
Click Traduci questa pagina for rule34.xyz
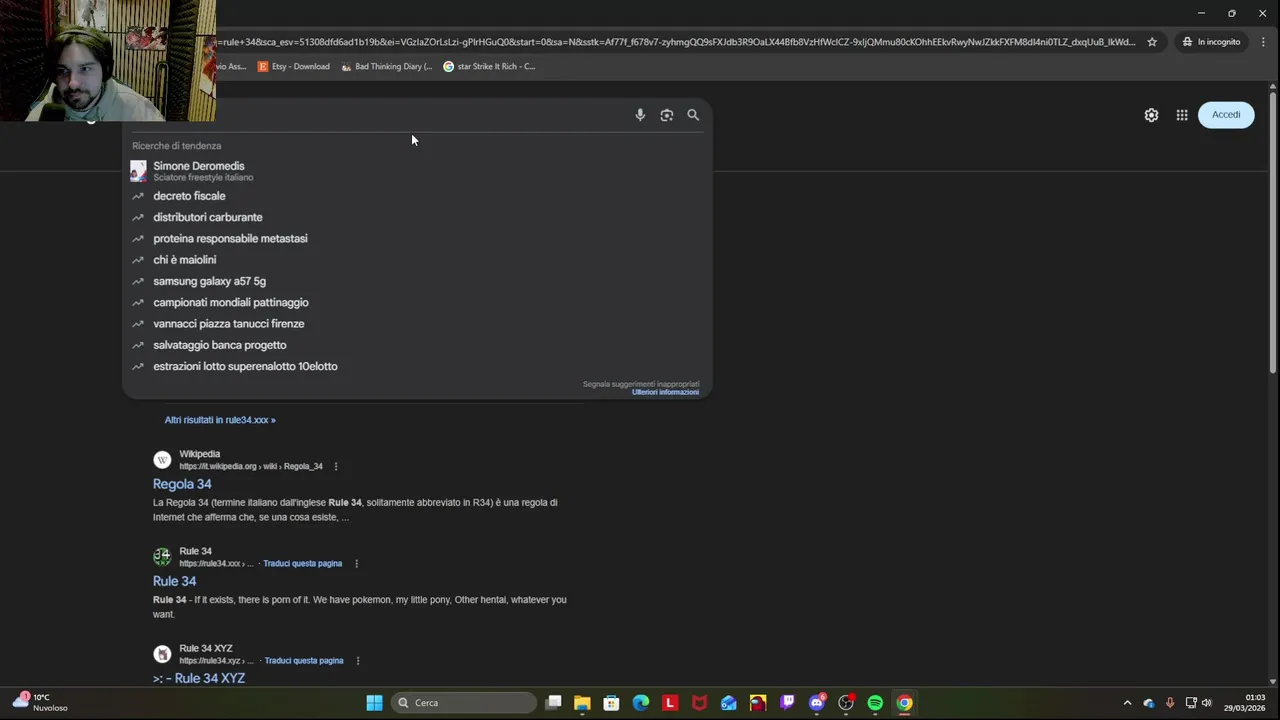[304, 661]
